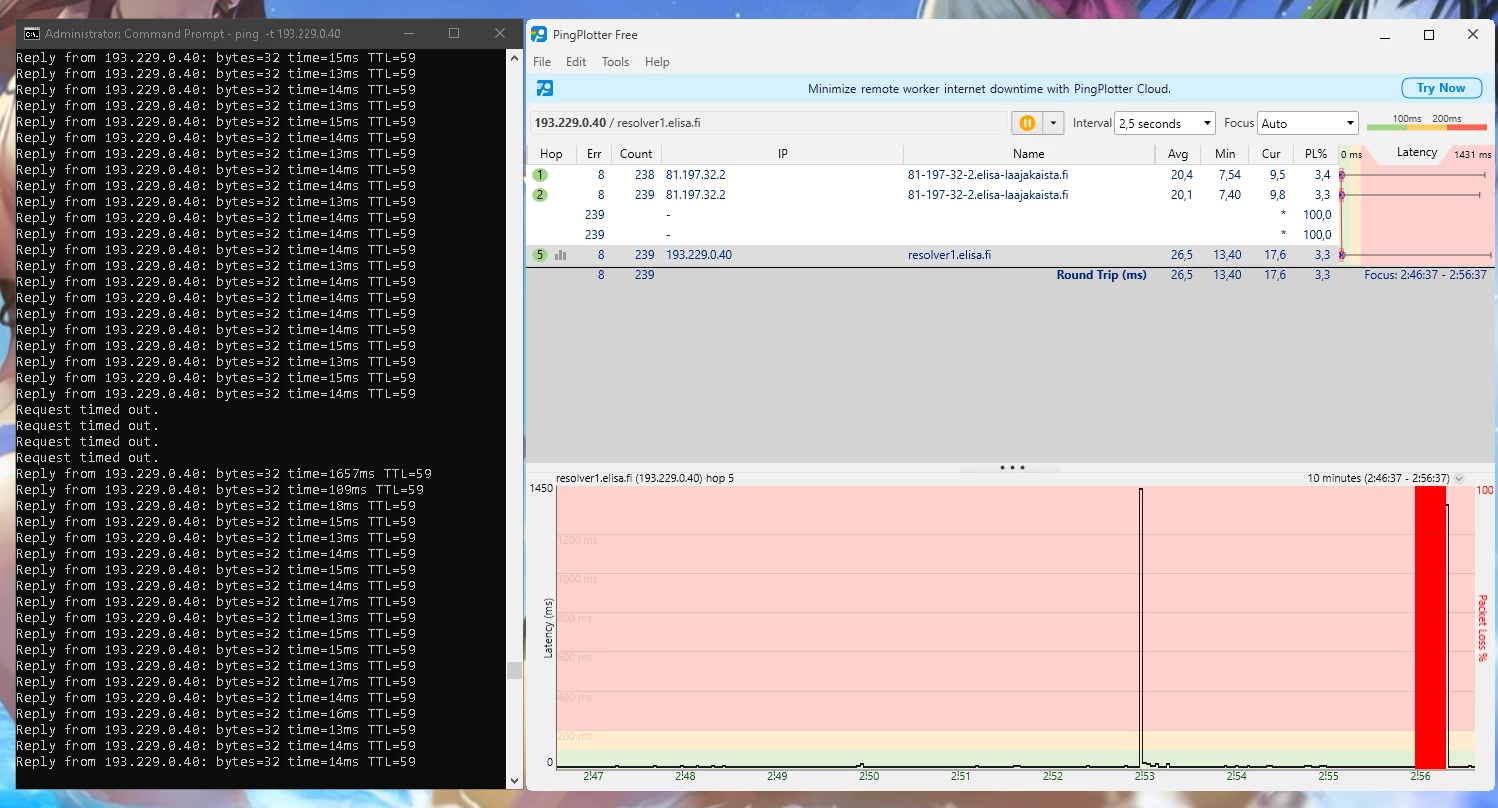Maximize the PingPlotter Free window
The image size is (1498, 808).
(x=1429, y=35)
